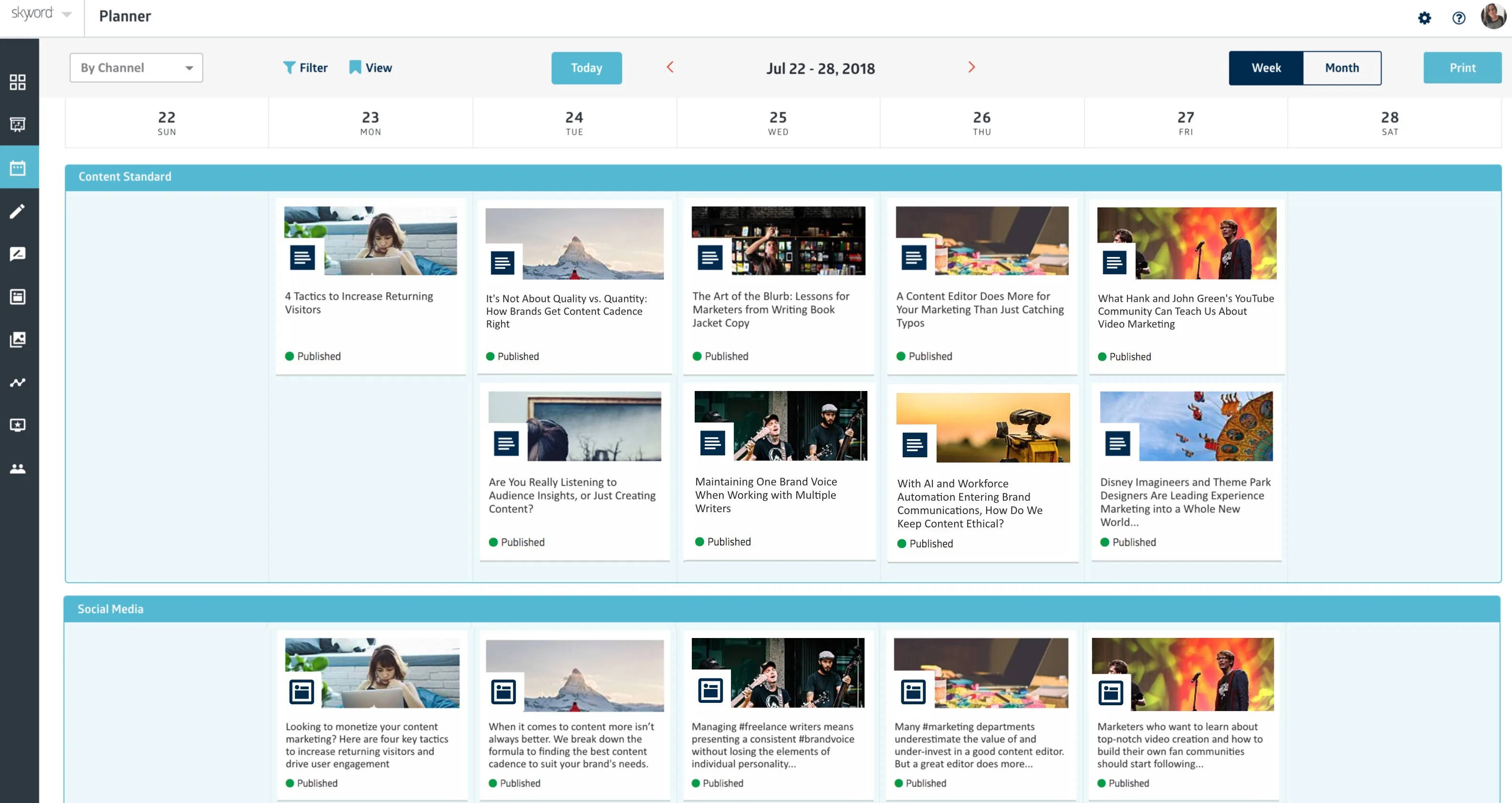The height and width of the screenshot is (803, 1512).
Task: Open the settings gear icon
Action: click(1425, 18)
